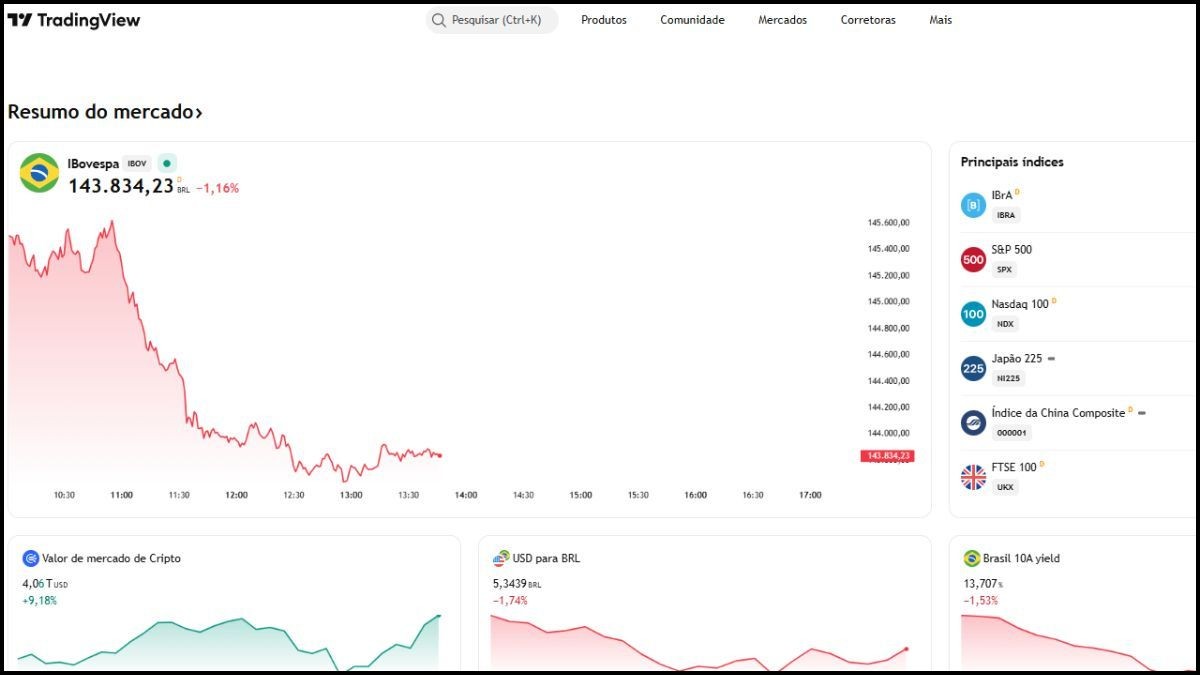Open the Comunidade menu
Image resolution: width=1200 pixels, height=675 pixels.
coord(692,20)
